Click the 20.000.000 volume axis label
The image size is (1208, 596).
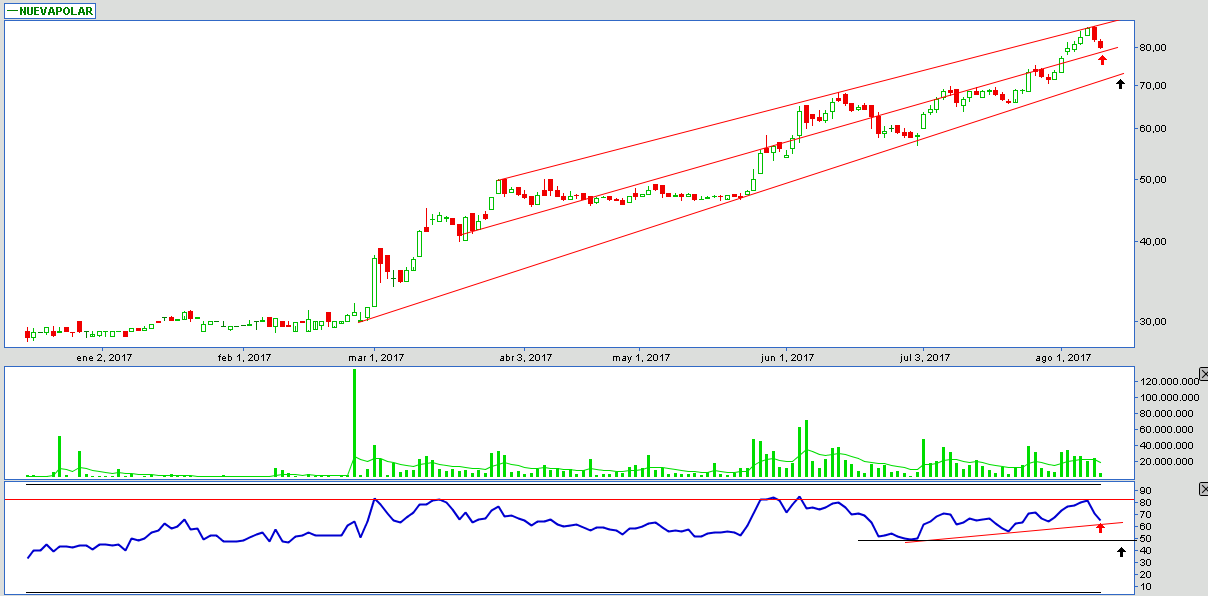click(1166, 462)
